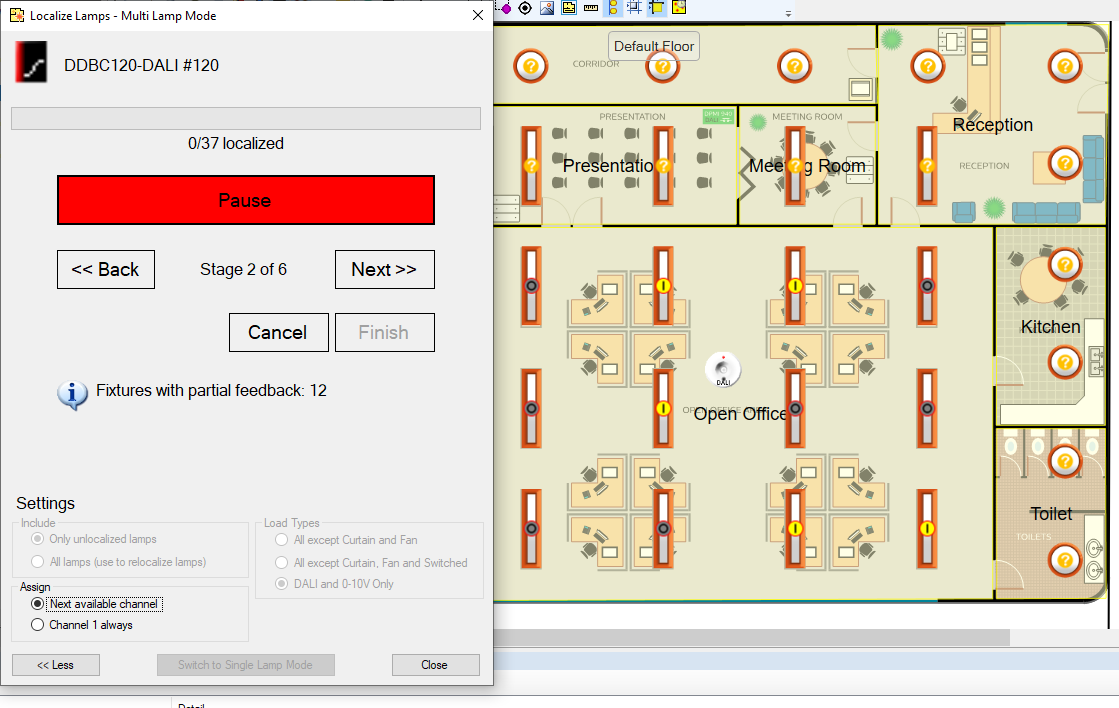
Task: Click the yellow zone tool icon in the toolbar
Action: [655, 8]
